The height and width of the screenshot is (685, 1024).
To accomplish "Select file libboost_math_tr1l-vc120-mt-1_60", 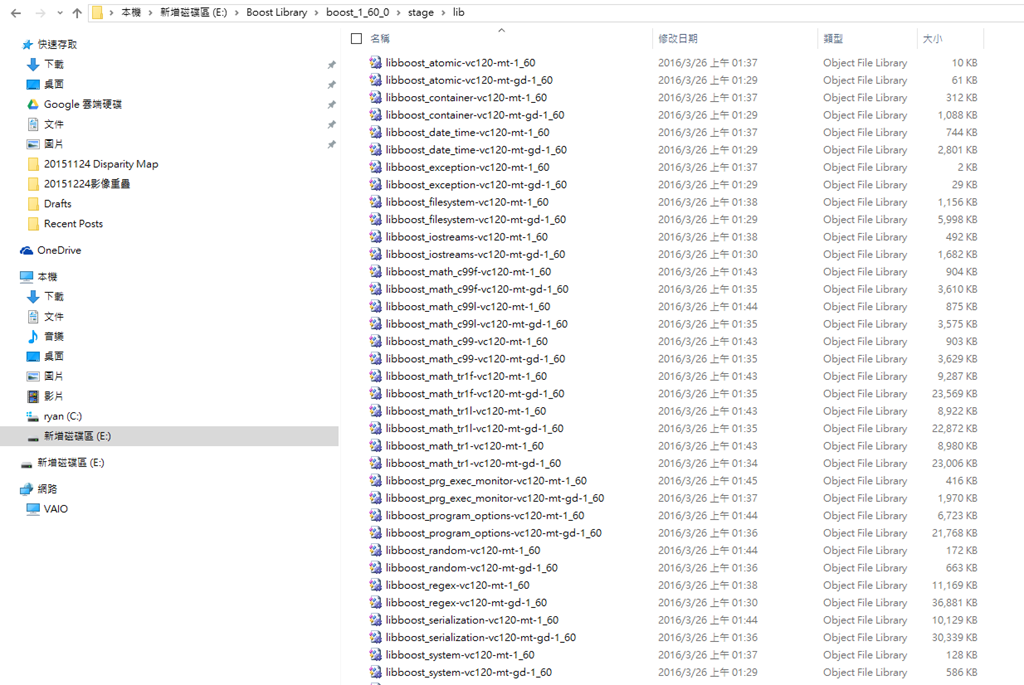I will click(x=466, y=411).
